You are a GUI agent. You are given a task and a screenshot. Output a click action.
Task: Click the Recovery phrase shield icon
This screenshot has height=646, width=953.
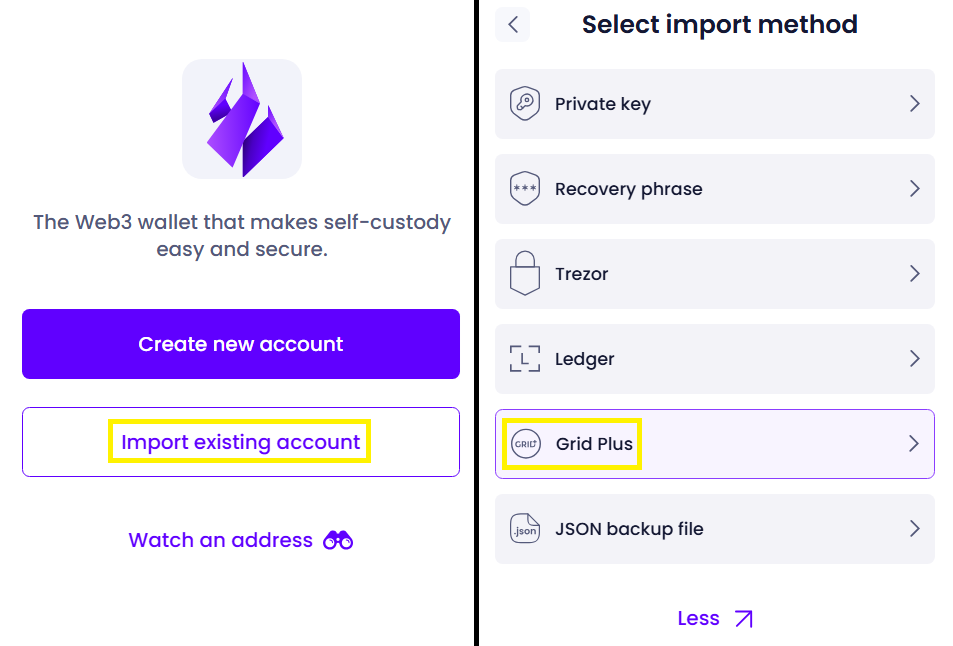[525, 189]
